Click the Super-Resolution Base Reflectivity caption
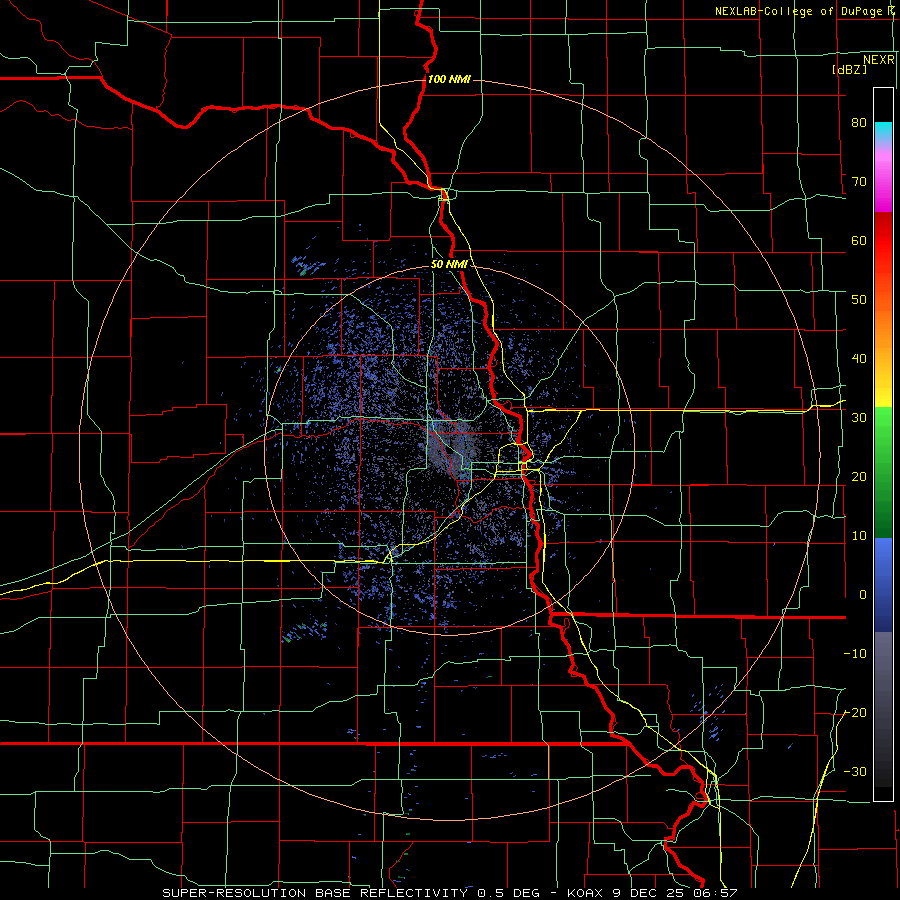900x900 pixels. point(449,893)
